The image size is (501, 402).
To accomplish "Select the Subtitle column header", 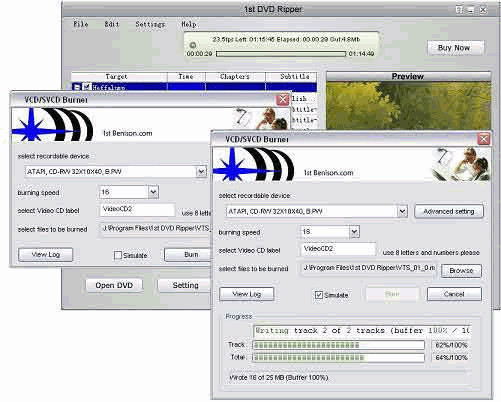I will coord(291,77).
